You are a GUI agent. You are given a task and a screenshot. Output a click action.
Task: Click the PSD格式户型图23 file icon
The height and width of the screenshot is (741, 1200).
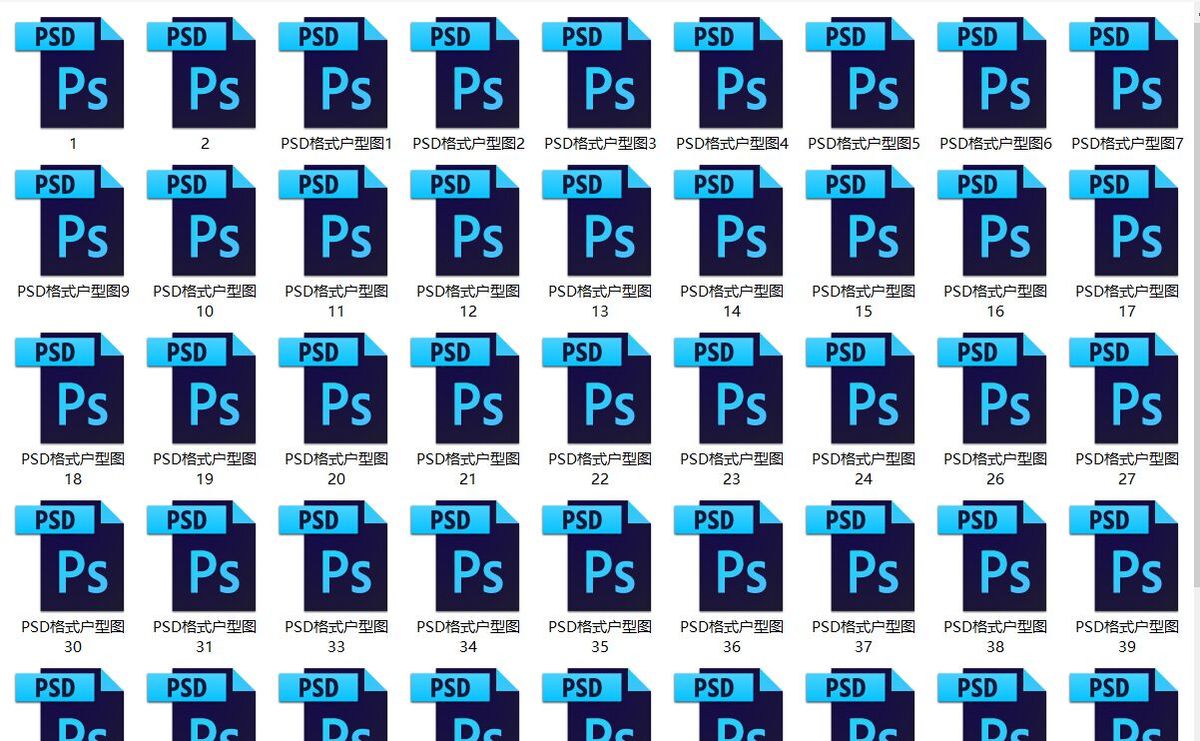[732, 391]
